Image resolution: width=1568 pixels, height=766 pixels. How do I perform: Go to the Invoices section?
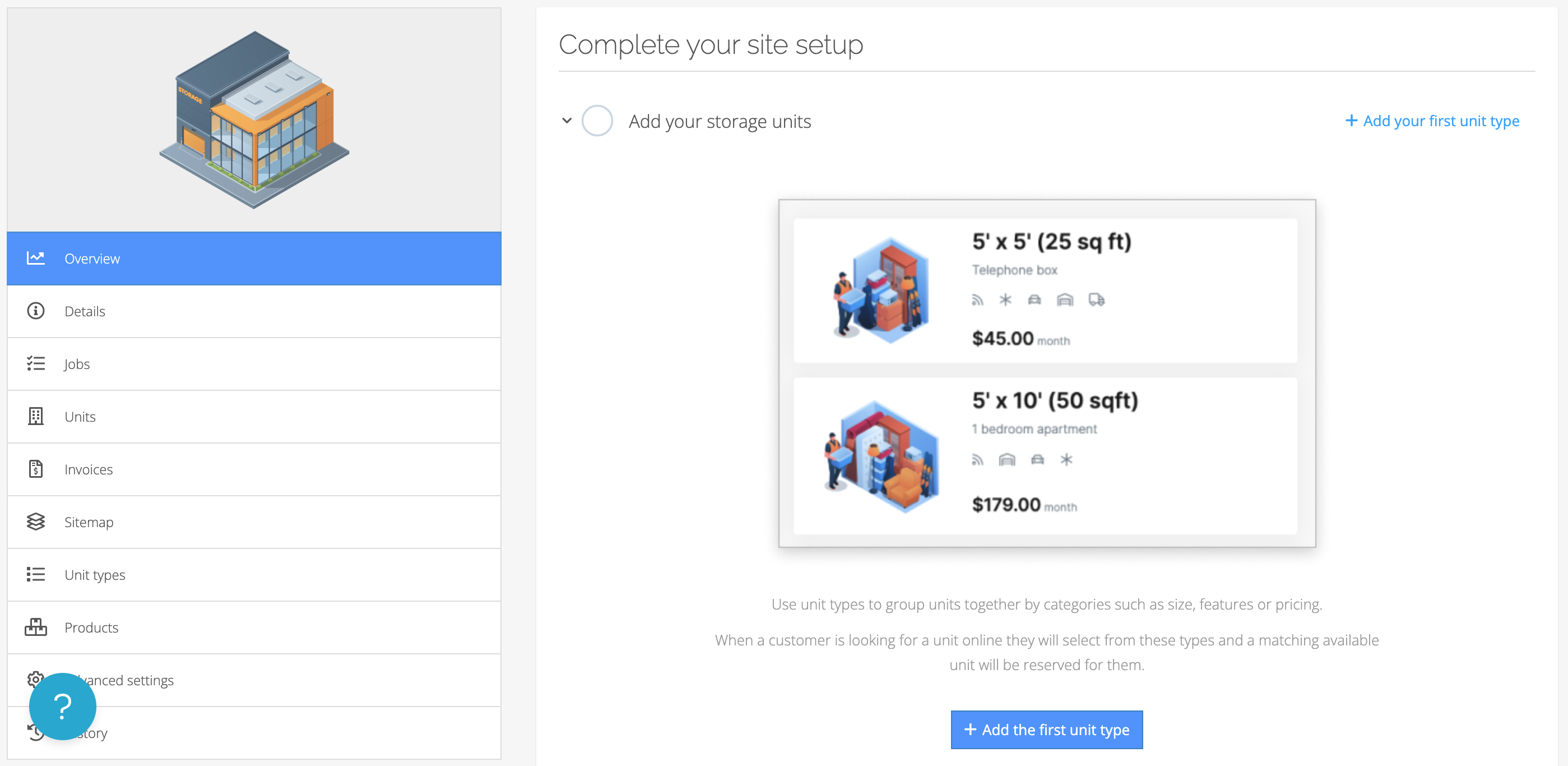pos(89,469)
